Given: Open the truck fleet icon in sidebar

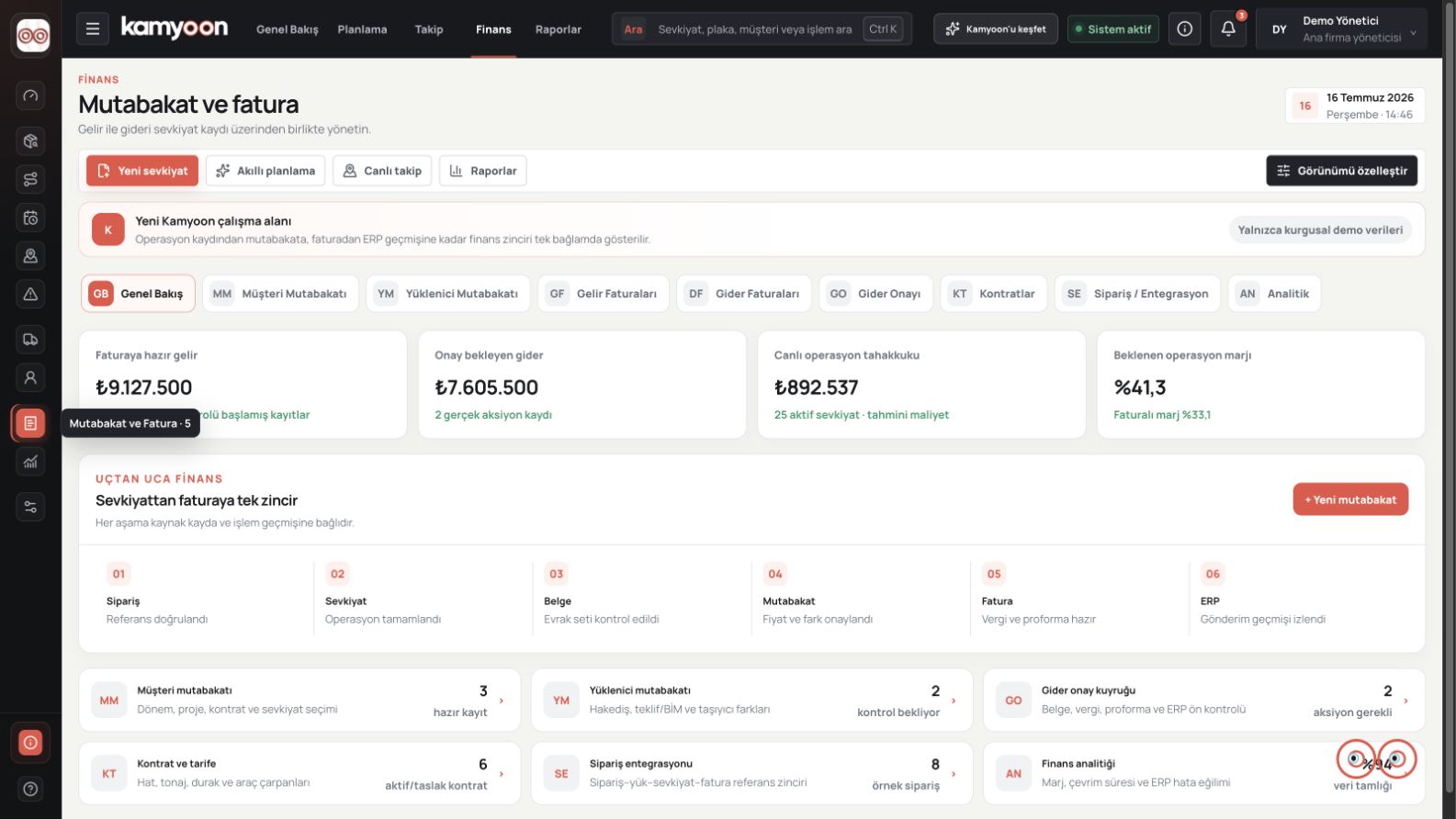Looking at the screenshot, I should [x=30, y=340].
